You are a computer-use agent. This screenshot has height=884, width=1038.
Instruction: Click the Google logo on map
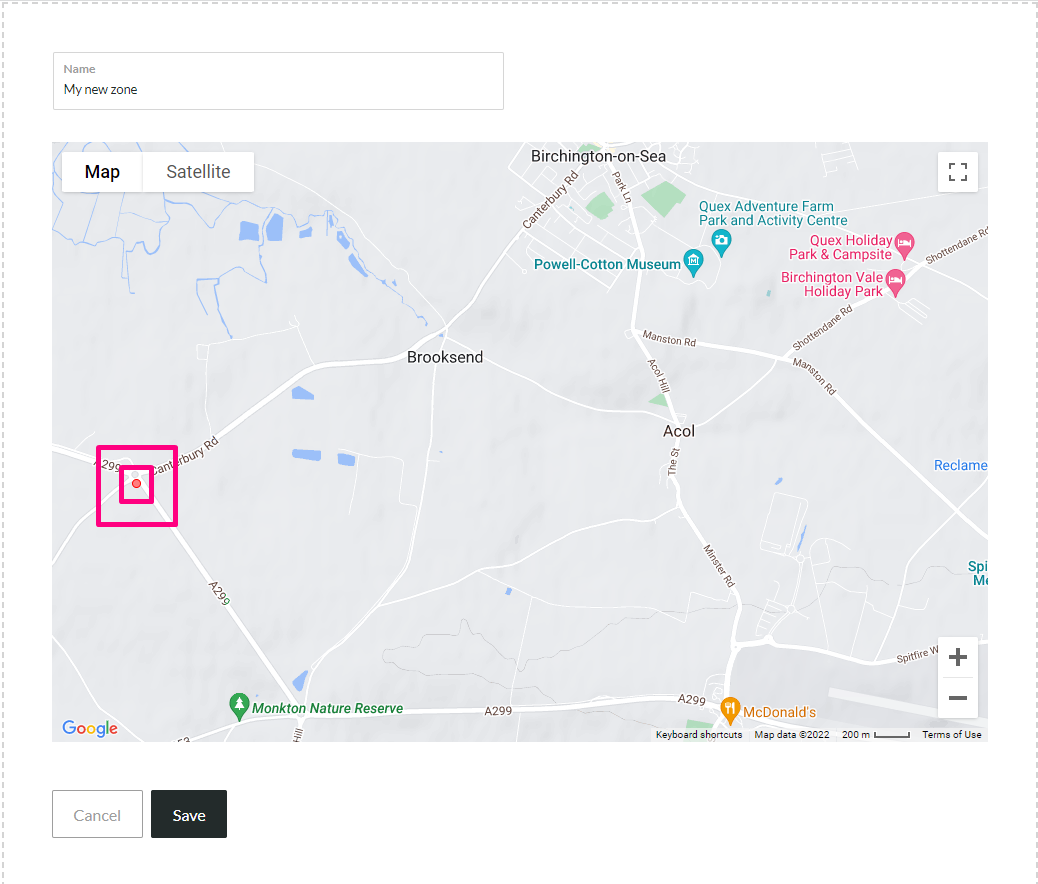(90, 728)
